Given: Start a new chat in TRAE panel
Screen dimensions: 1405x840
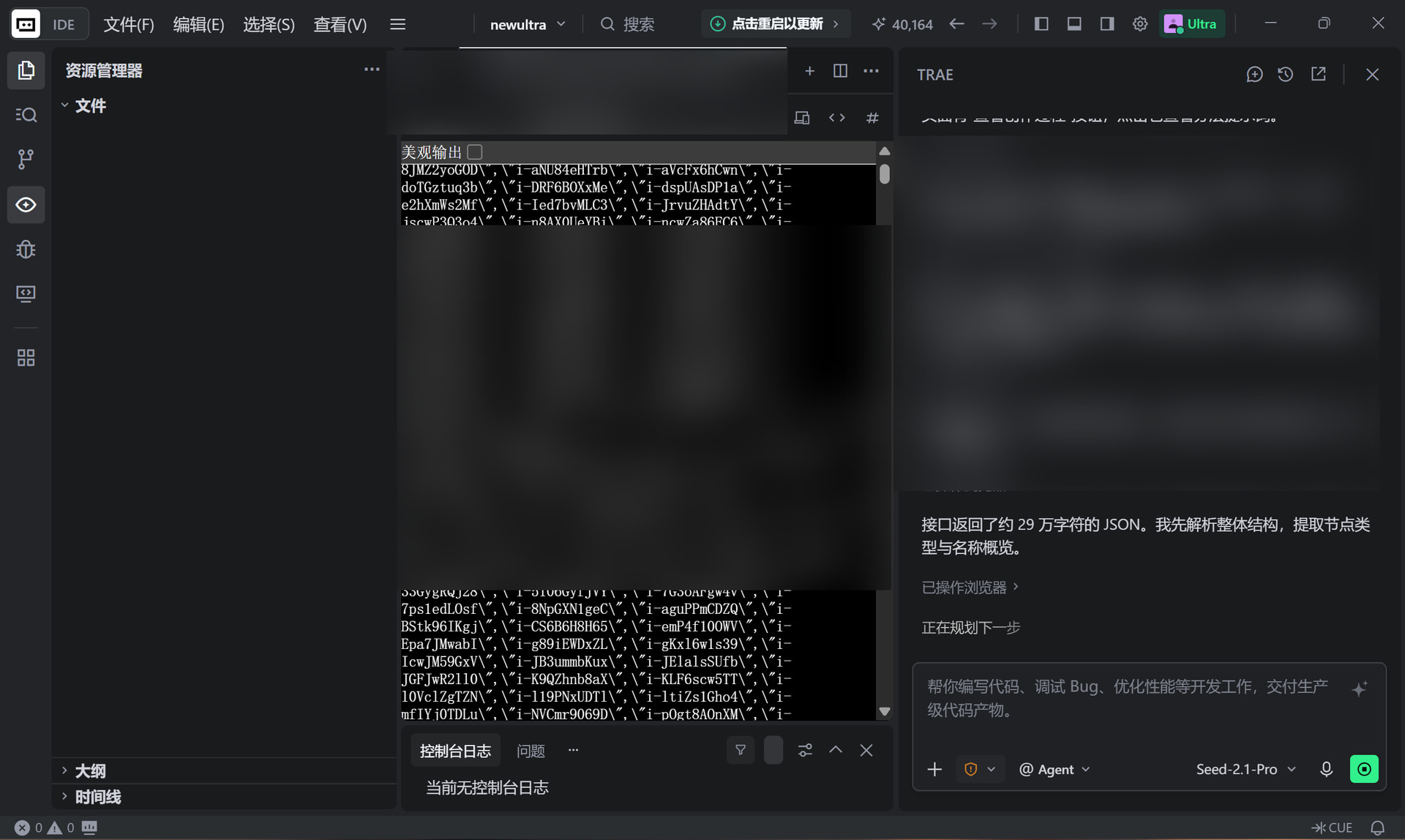Looking at the screenshot, I should (x=1254, y=75).
